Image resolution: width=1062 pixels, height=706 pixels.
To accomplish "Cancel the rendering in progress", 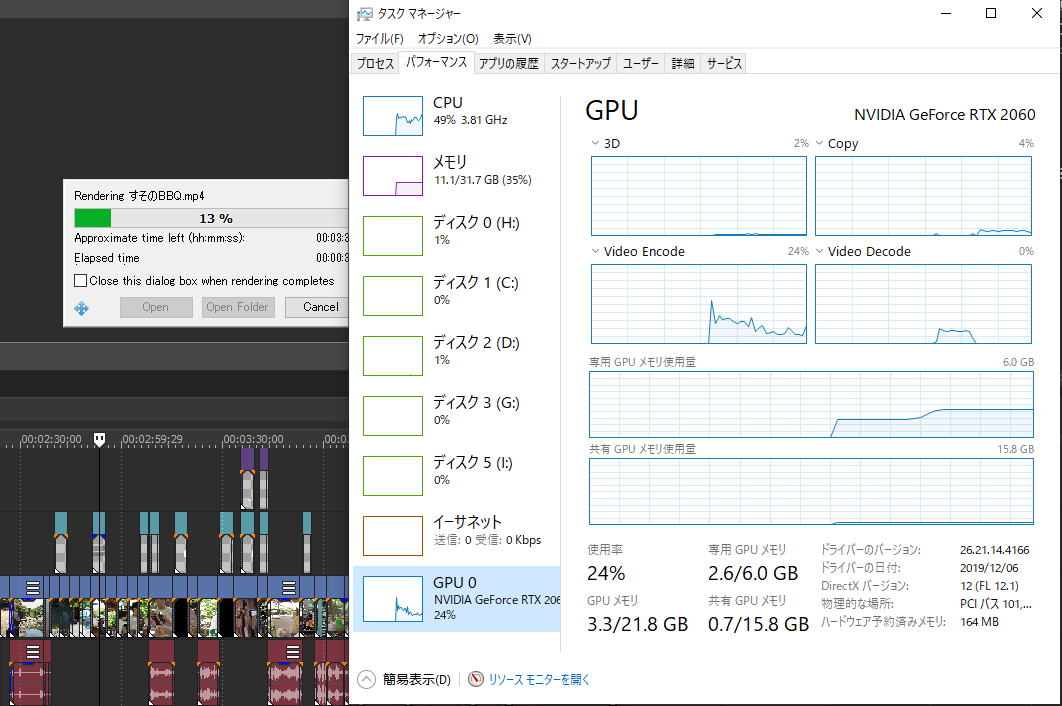I will click(319, 307).
